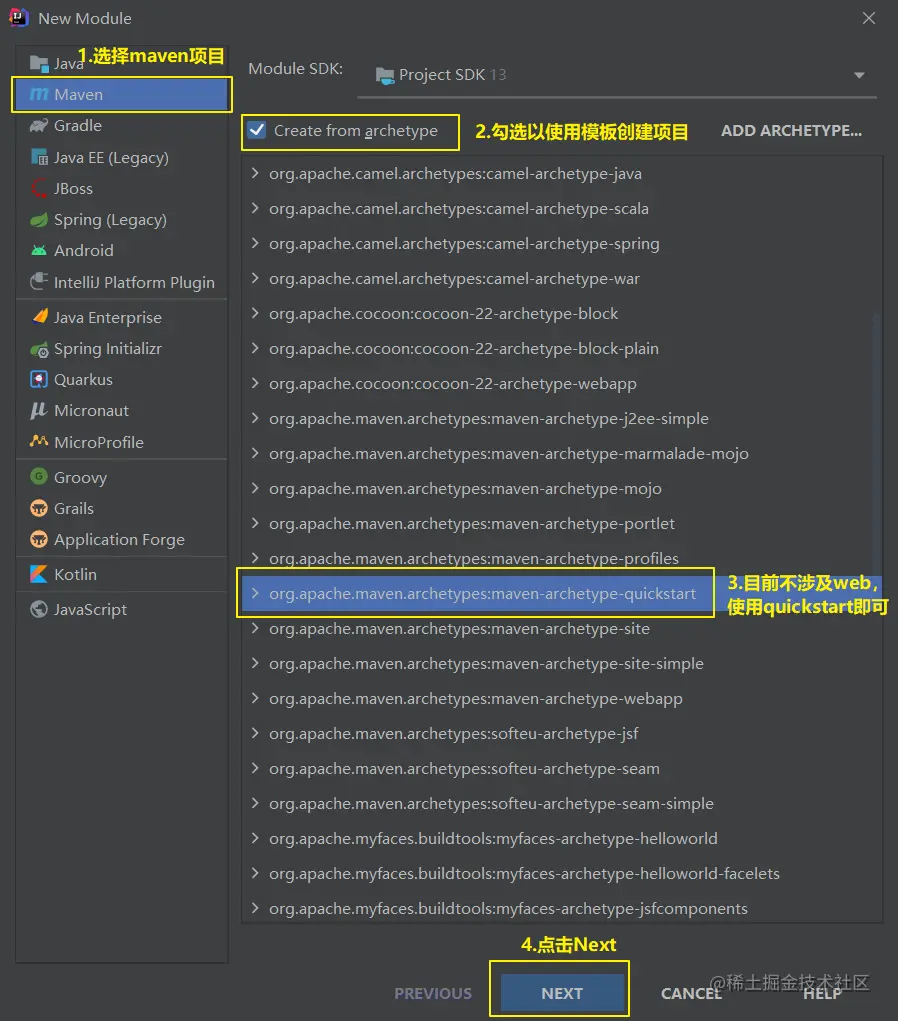Click the Maven 'm' icon

pos(39,94)
